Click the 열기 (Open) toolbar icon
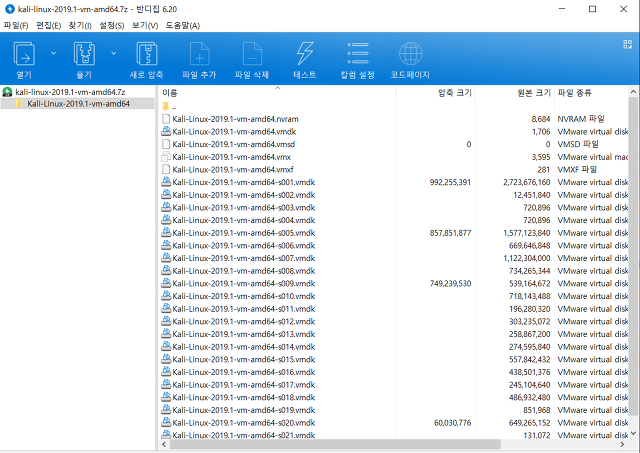Screen dimensions: 640x453 coord(24,53)
